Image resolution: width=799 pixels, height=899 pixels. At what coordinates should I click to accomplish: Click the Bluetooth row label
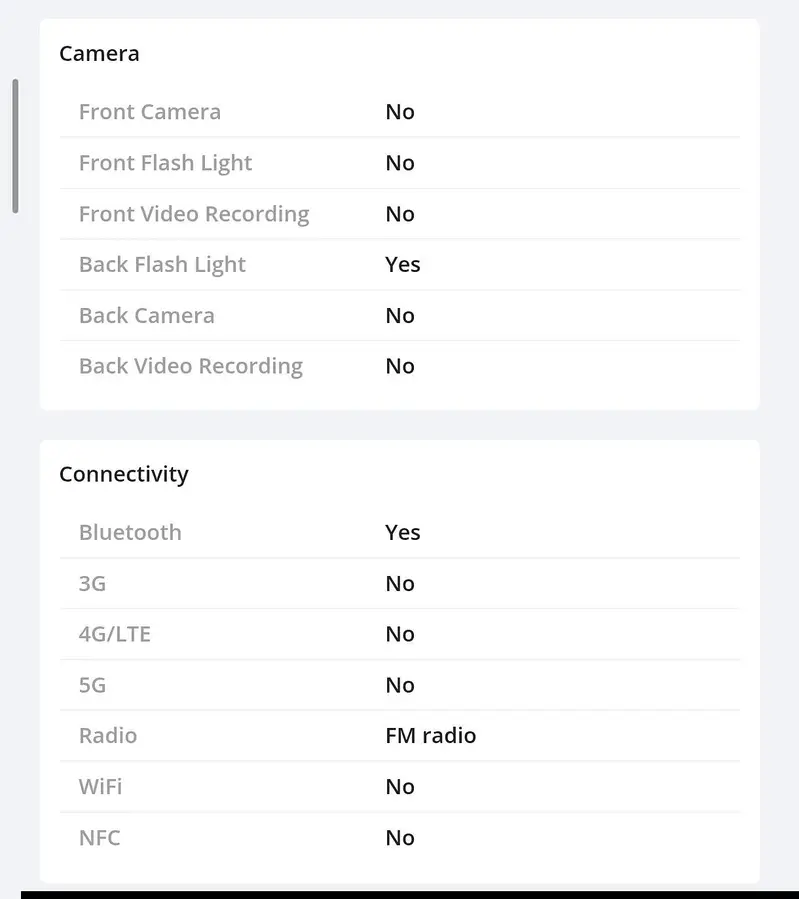click(x=130, y=533)
